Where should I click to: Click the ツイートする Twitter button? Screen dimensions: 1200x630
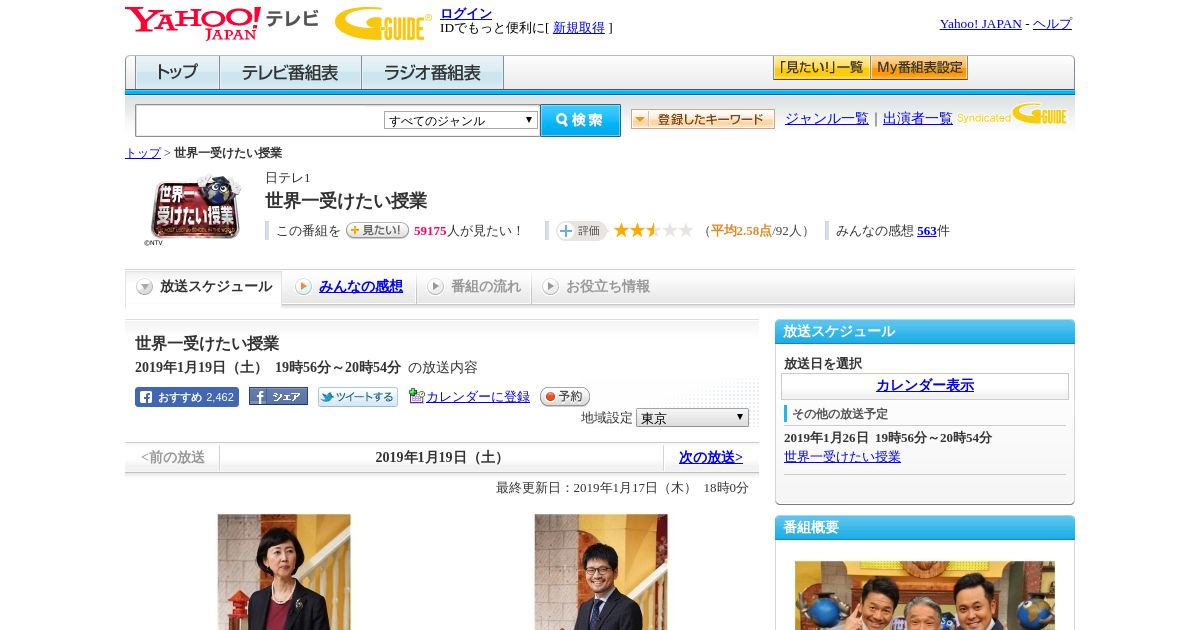coord(358,397)
